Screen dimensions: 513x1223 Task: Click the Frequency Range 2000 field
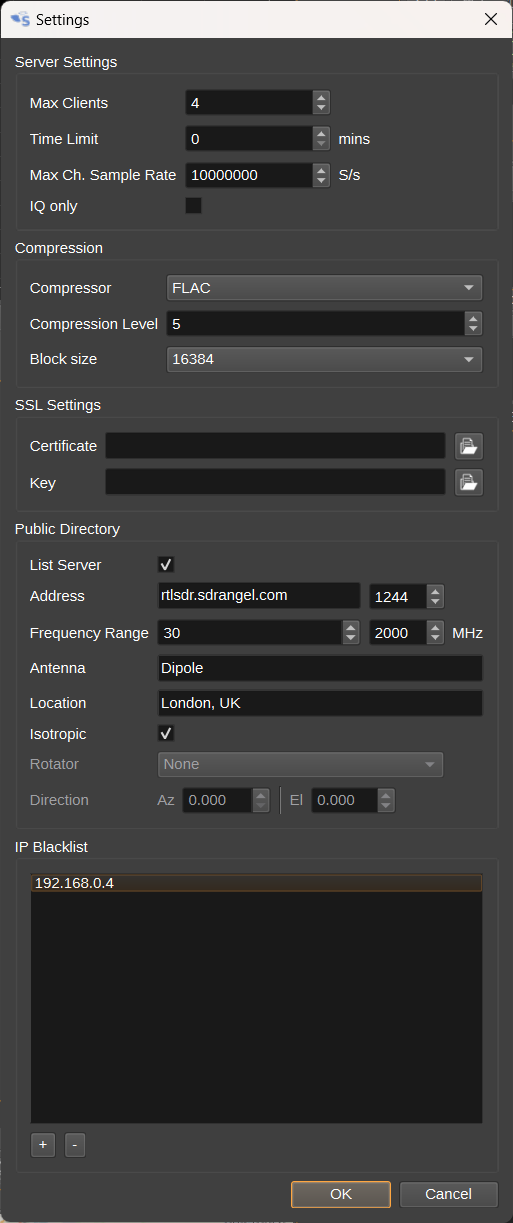click(398, 633)
